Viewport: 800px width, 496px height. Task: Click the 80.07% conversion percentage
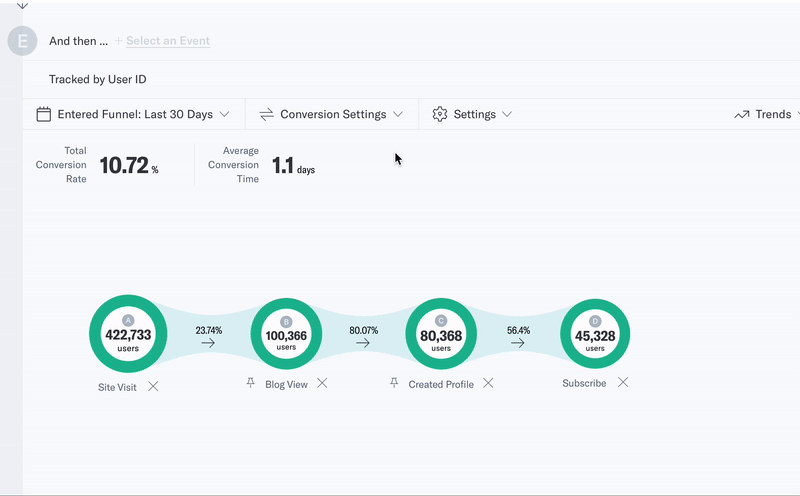tap(364, 330)
